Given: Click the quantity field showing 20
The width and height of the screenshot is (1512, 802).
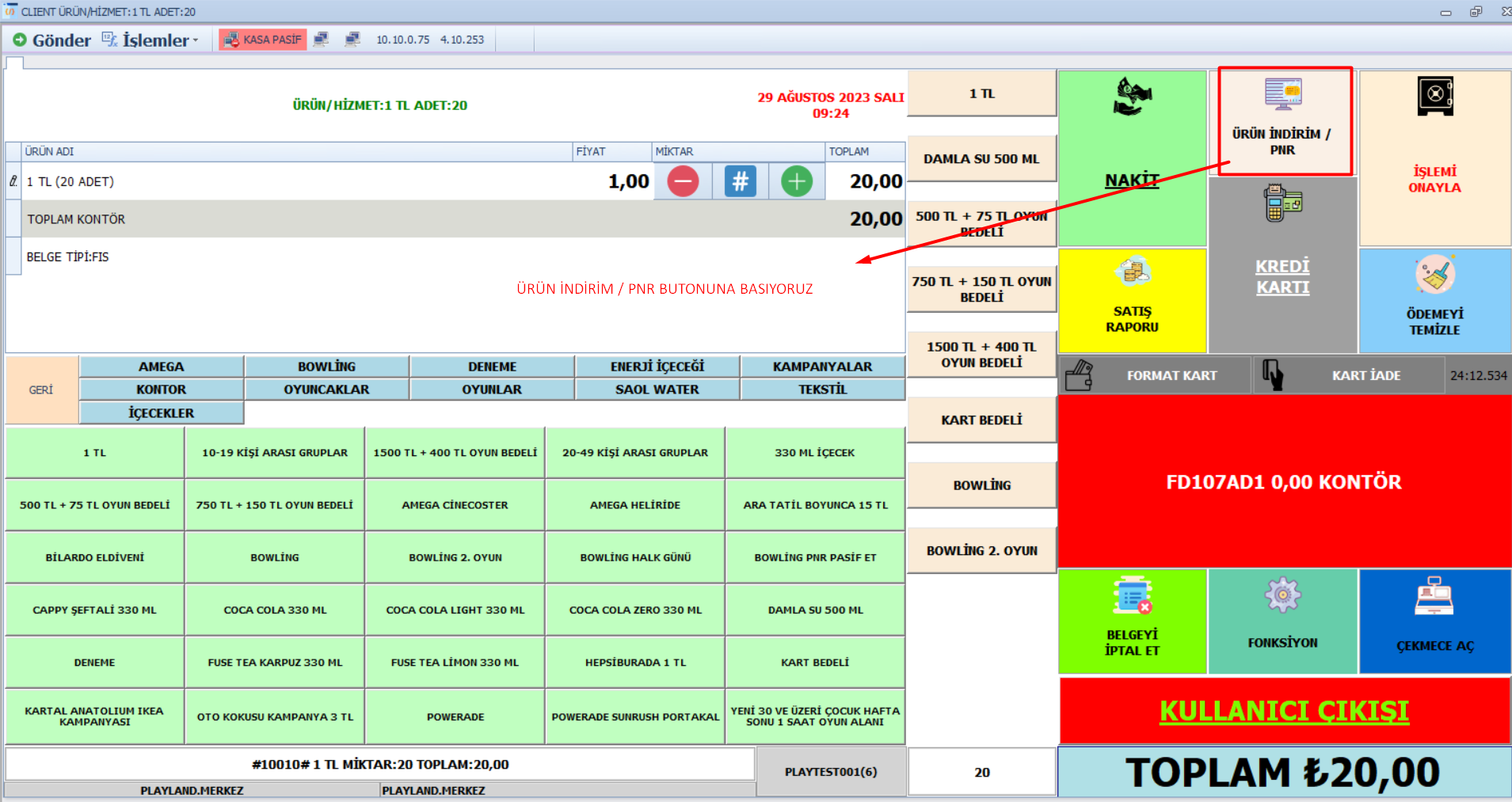Looking at the screenshot, I should [x=981, y=772].
